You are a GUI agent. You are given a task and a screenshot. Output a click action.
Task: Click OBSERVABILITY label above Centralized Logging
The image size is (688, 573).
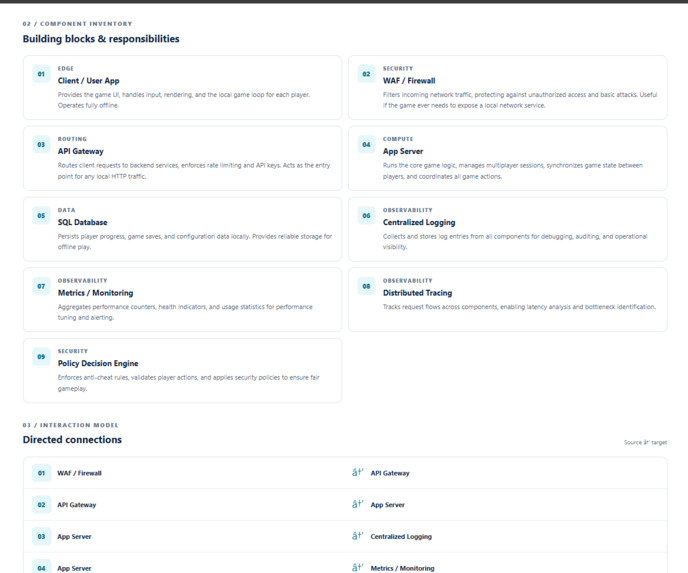(408, 210)
